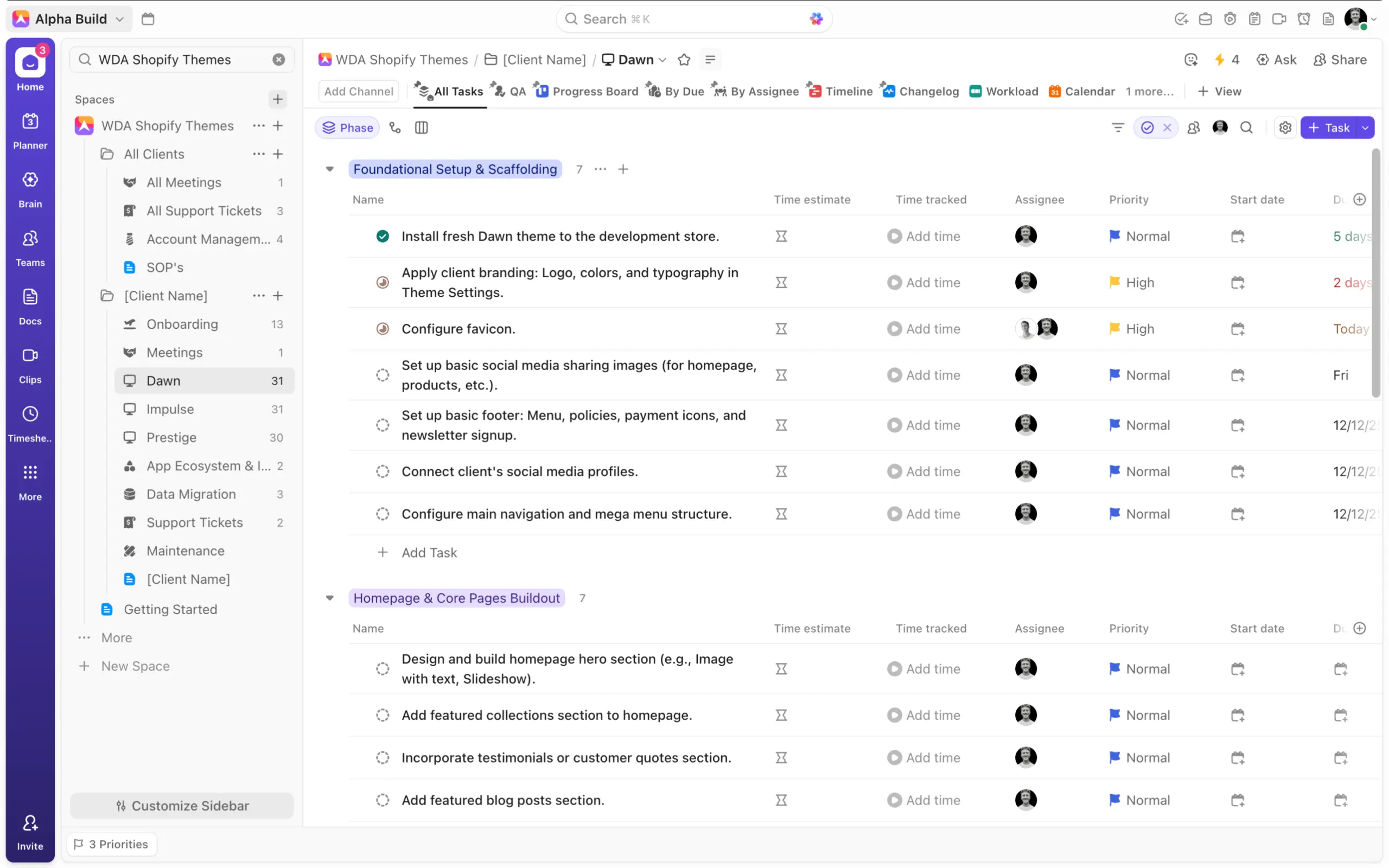Toggle status circle for Connect client's social media profiles
Viewport: 1389px width, 868px height.
tap(383, 471)
